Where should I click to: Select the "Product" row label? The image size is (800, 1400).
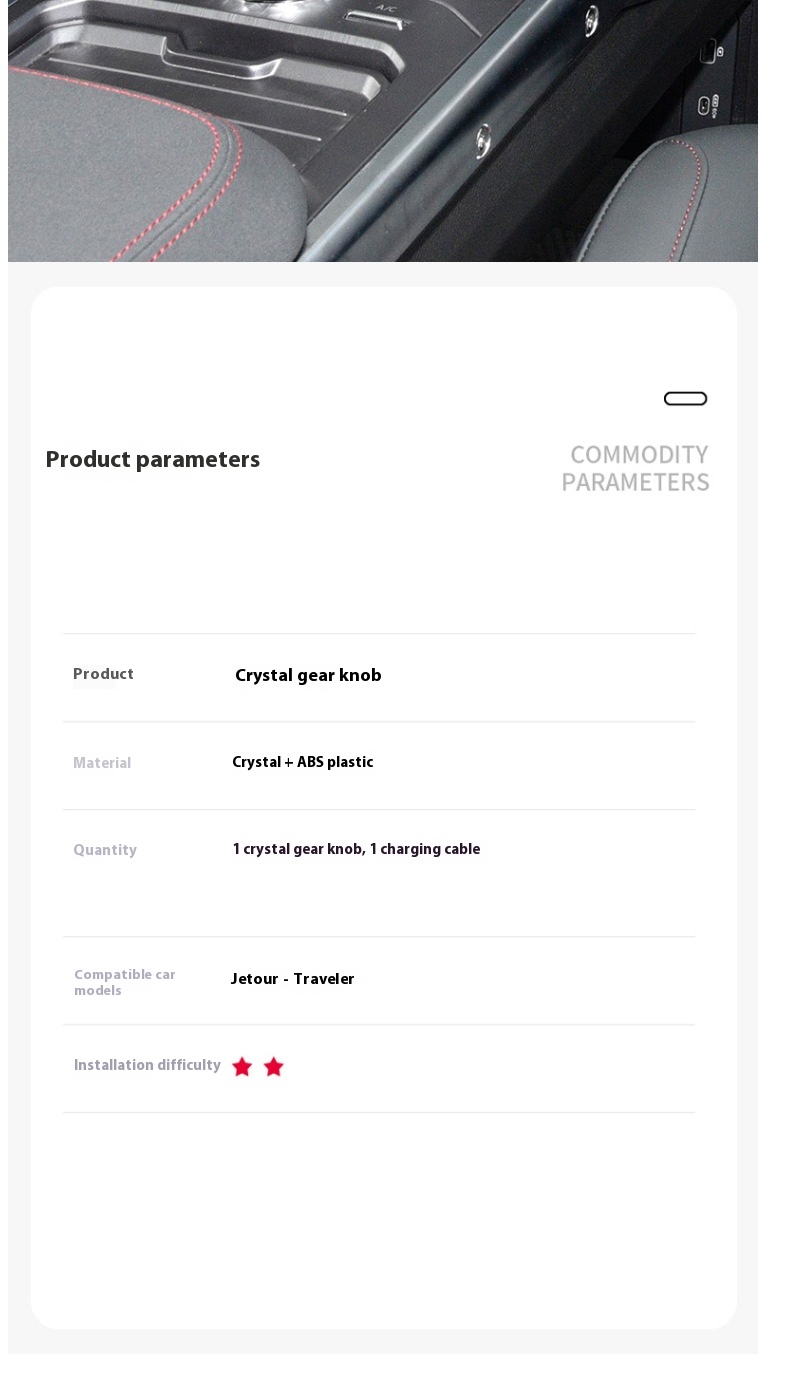click(103, 674)
